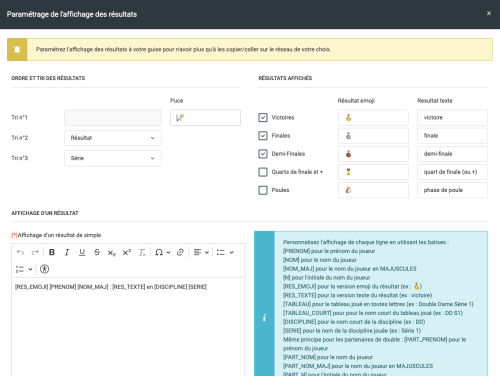Click the bulleted list icon
This screenshot has width=500, height=376.
coord(221,252)
